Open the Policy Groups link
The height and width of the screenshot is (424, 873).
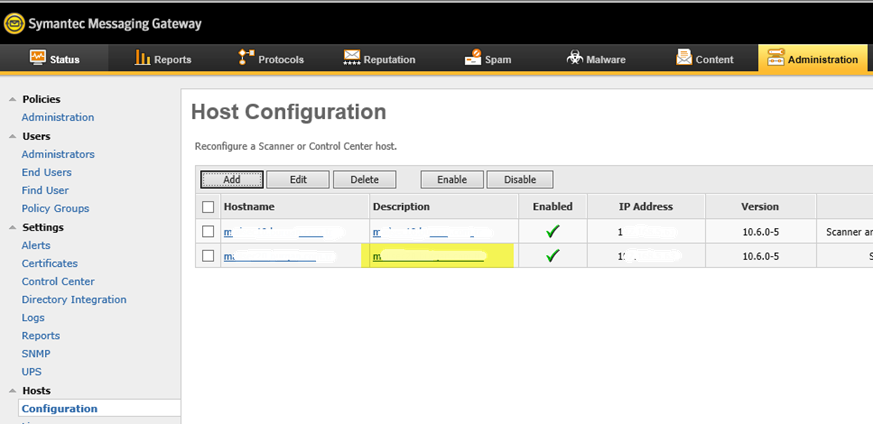coord(55,209)
